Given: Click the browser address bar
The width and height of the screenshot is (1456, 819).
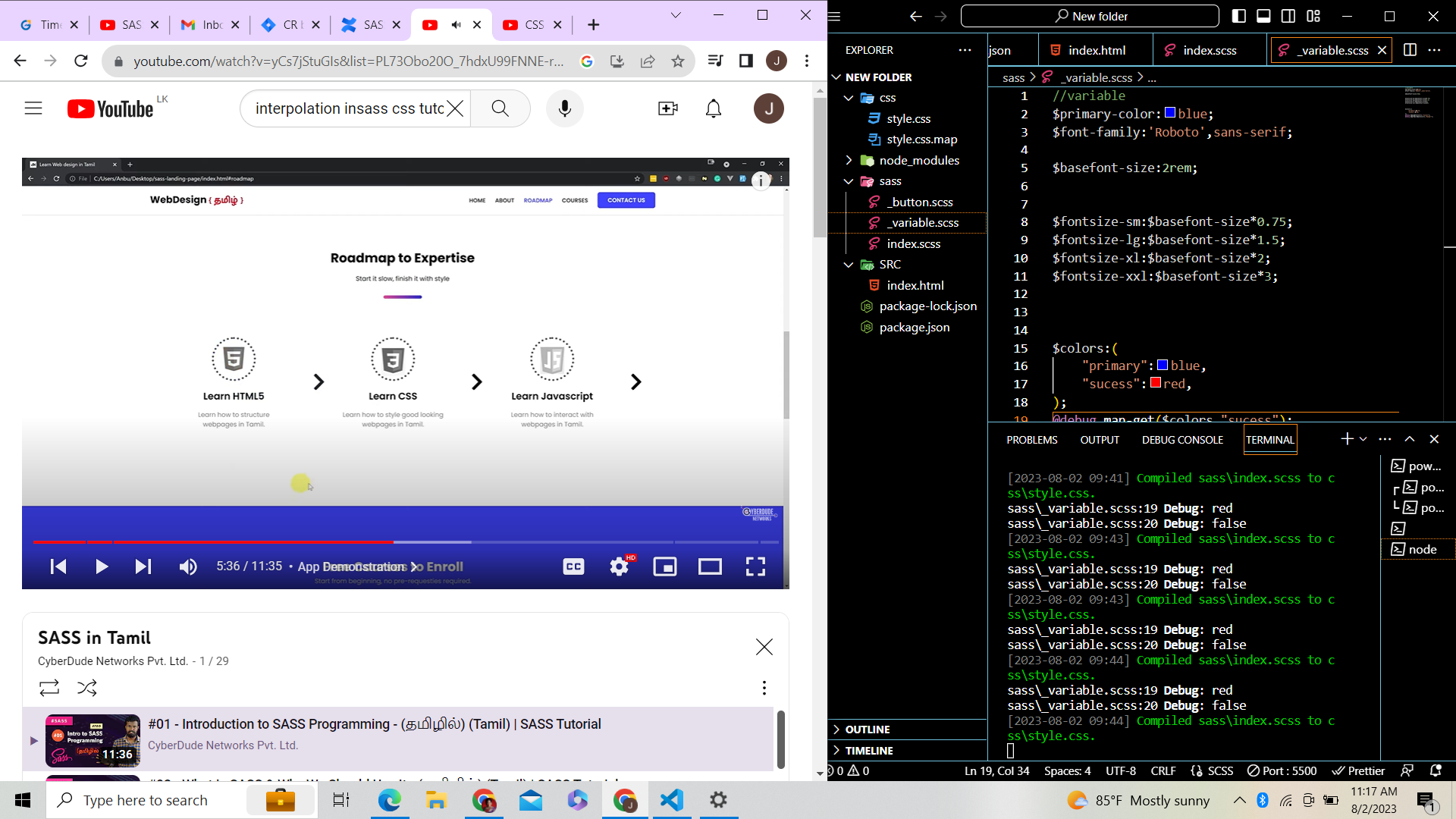Looking at the screenshot, I should (x=348, y=61).
